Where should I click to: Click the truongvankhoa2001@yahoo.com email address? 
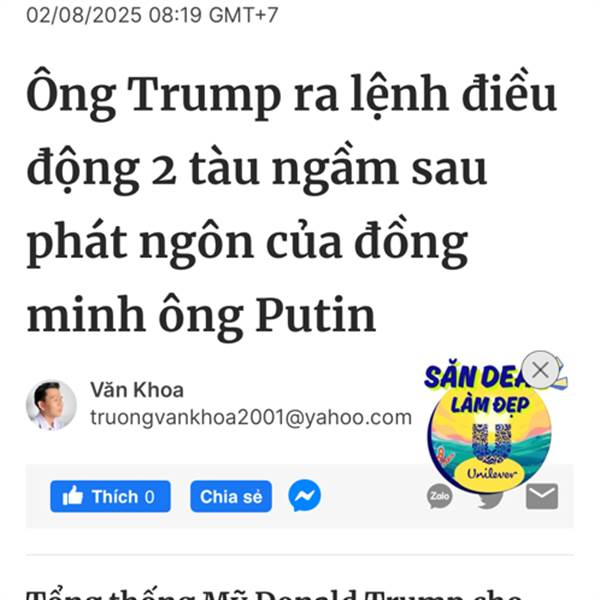point(251,417)
